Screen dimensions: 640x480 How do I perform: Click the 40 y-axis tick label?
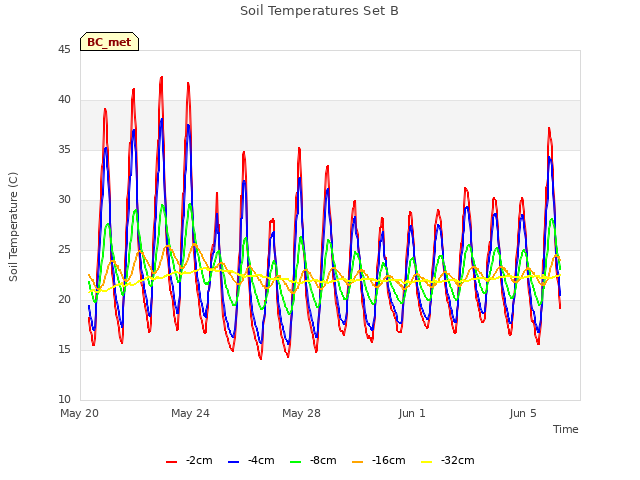[64, 100]
